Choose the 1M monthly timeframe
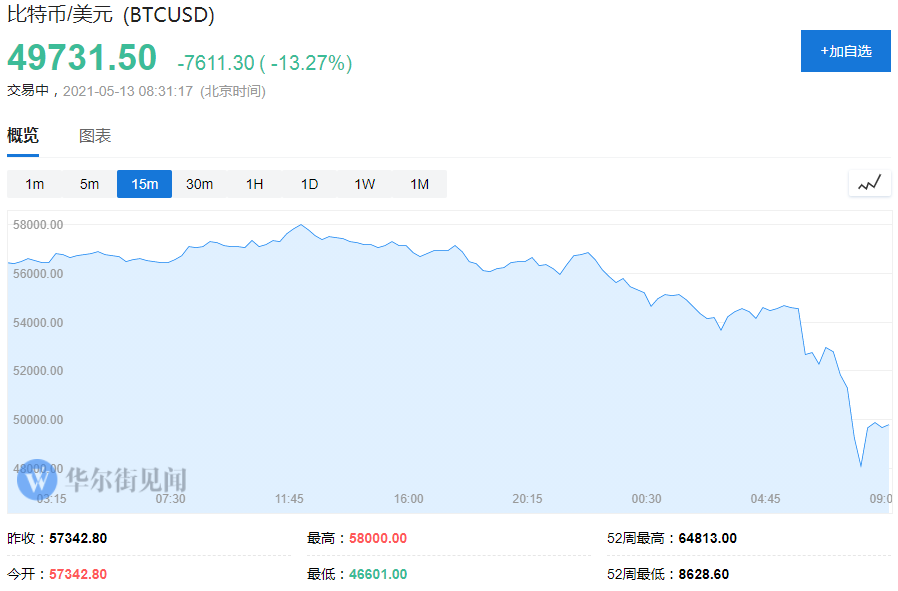Screen dimensions: 898x591 pos(419,184)
